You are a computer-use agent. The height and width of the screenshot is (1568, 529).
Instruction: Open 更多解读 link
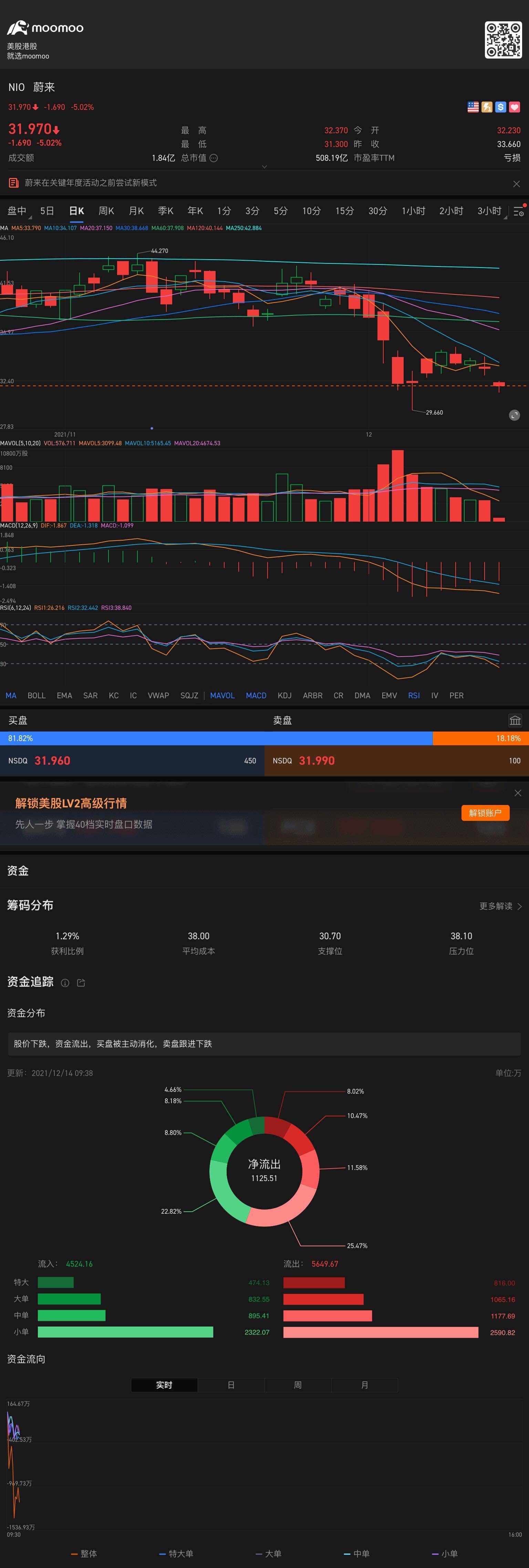(500, 906)
